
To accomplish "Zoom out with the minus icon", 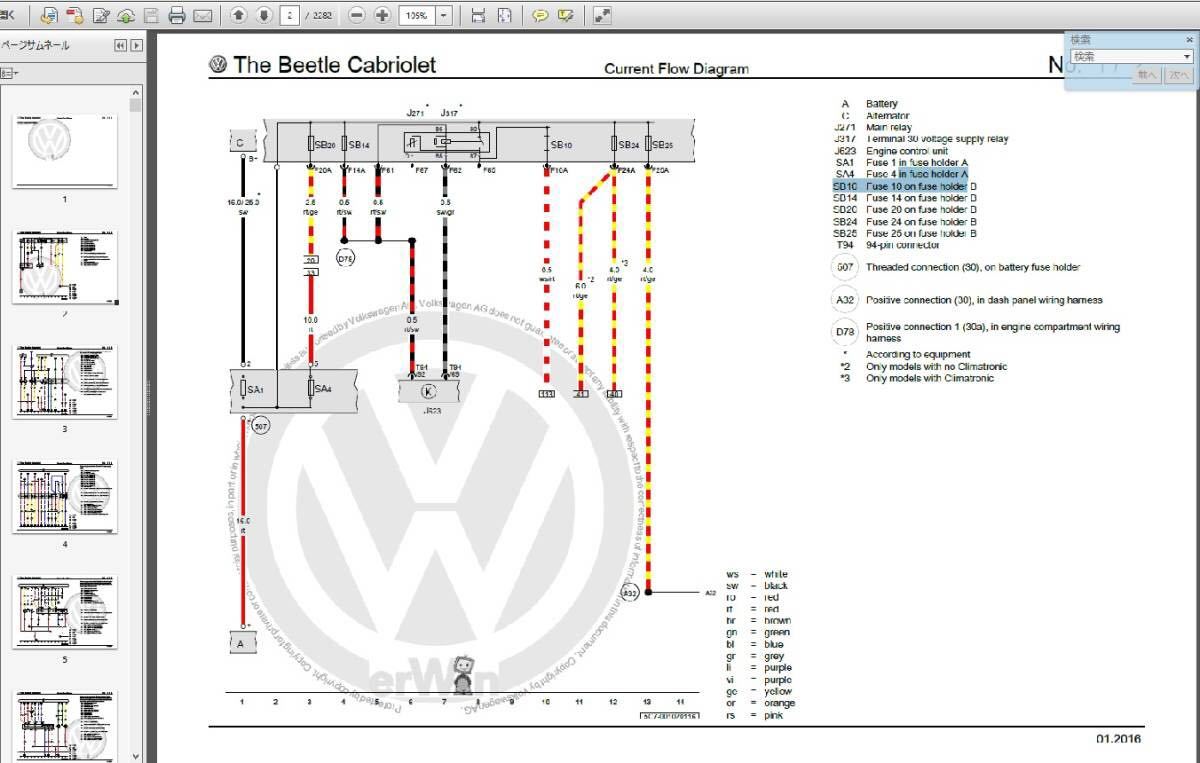I will (357, 15).
